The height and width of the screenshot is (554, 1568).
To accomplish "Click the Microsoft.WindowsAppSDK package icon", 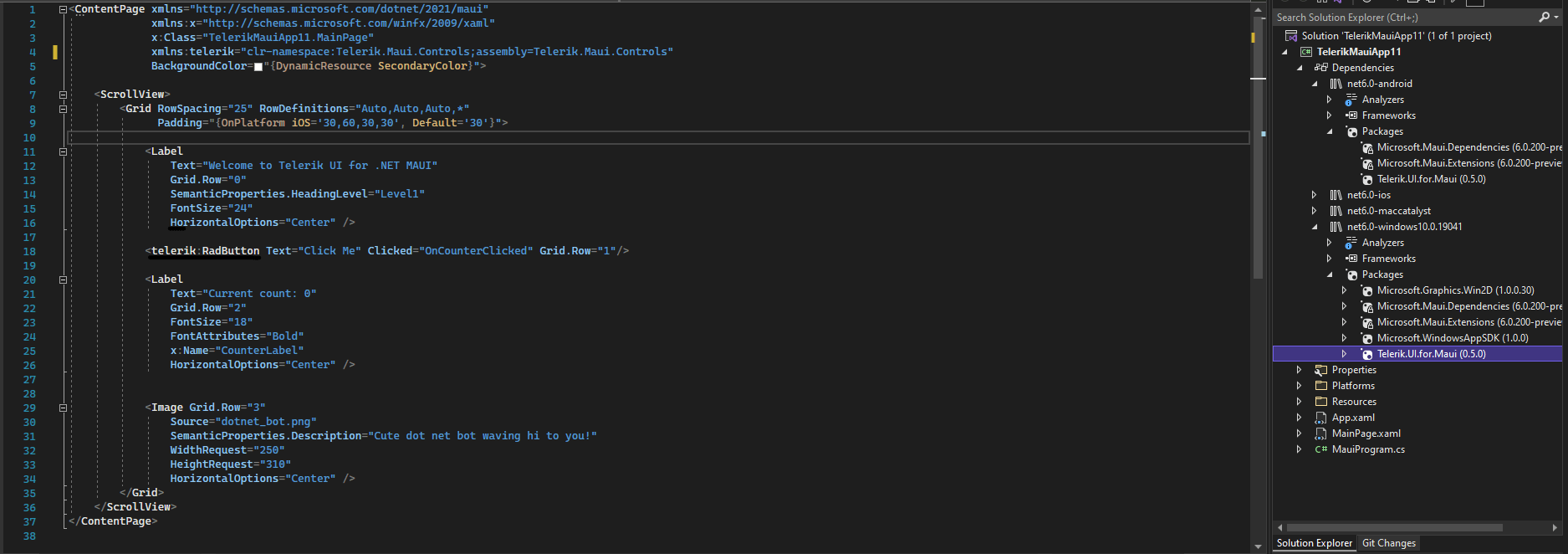I will (x=1366, y=338).
